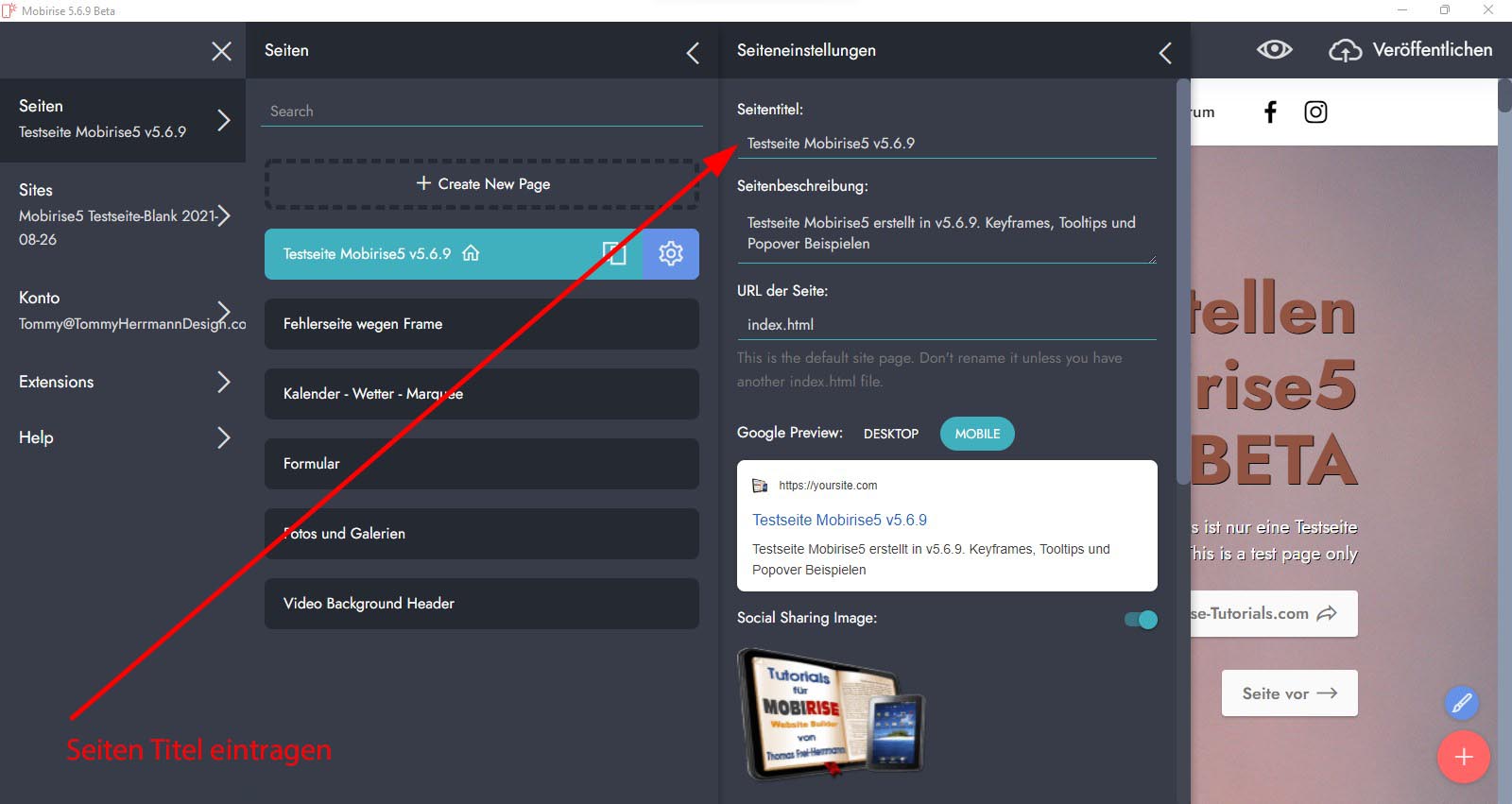1512x804 pixels.
Task: Click the blue pencil edit button
Action: [1461, 703]
